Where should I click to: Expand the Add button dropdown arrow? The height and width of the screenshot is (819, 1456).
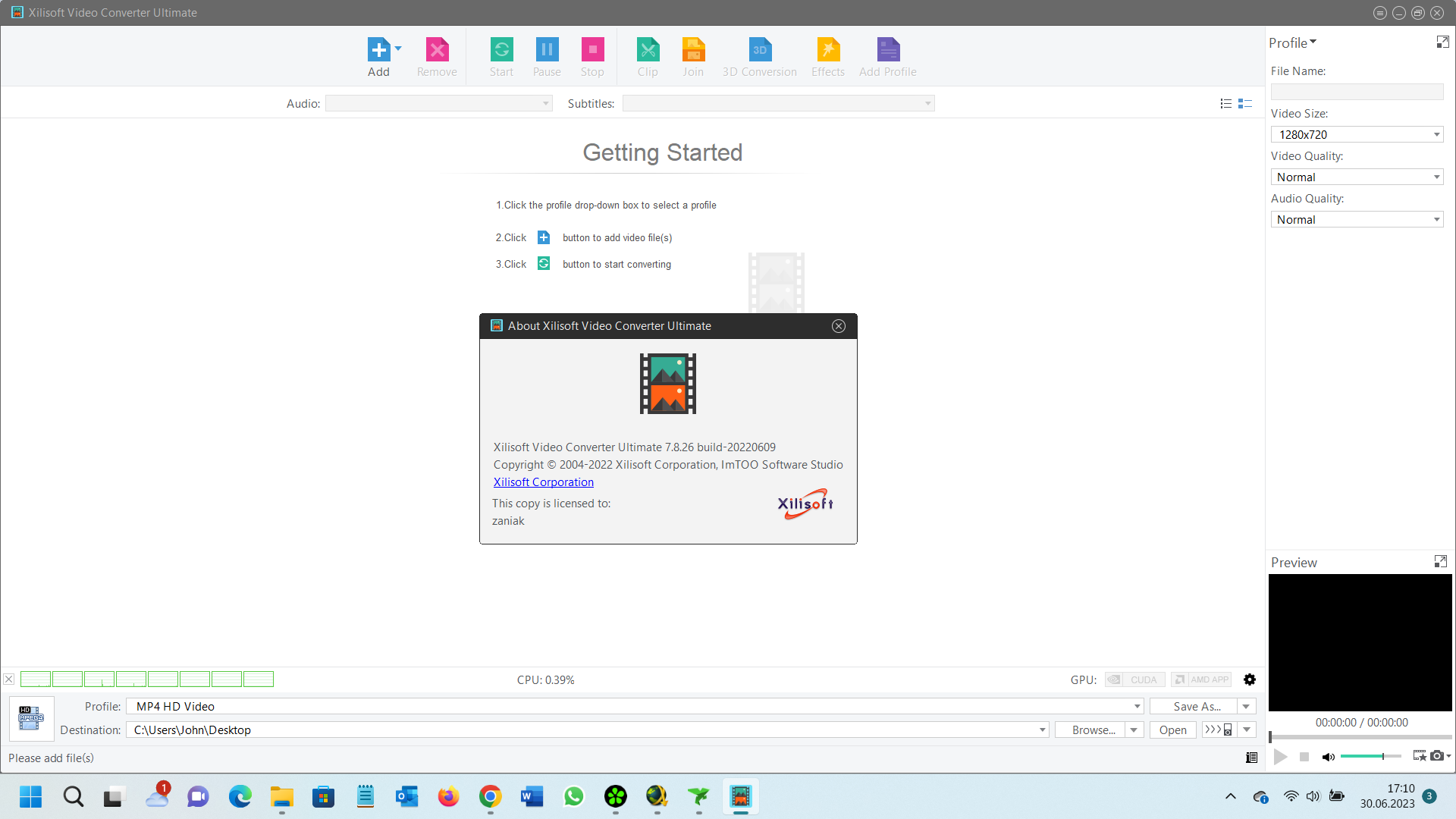click(398, 49)
